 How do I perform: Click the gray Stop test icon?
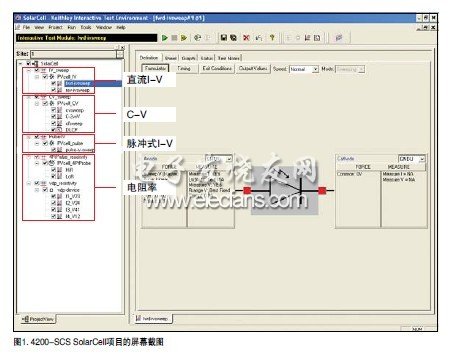[174, 38]
